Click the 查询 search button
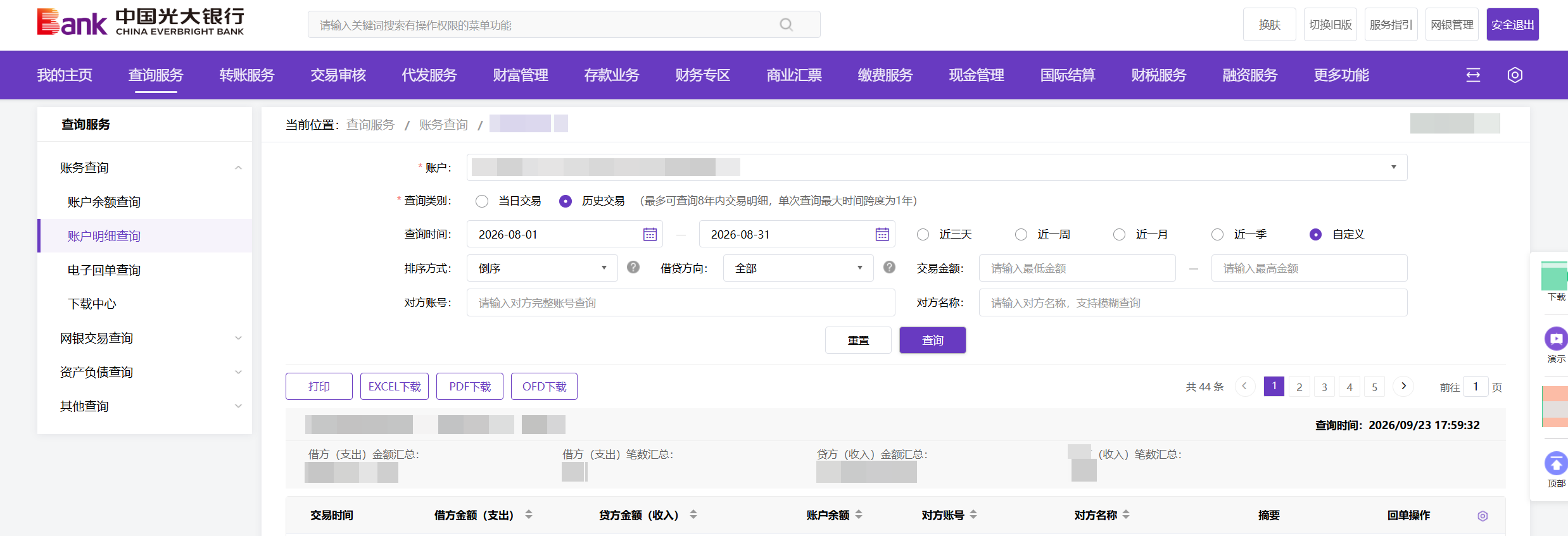This screenshot has height=536, width=1568. [932, 340]
